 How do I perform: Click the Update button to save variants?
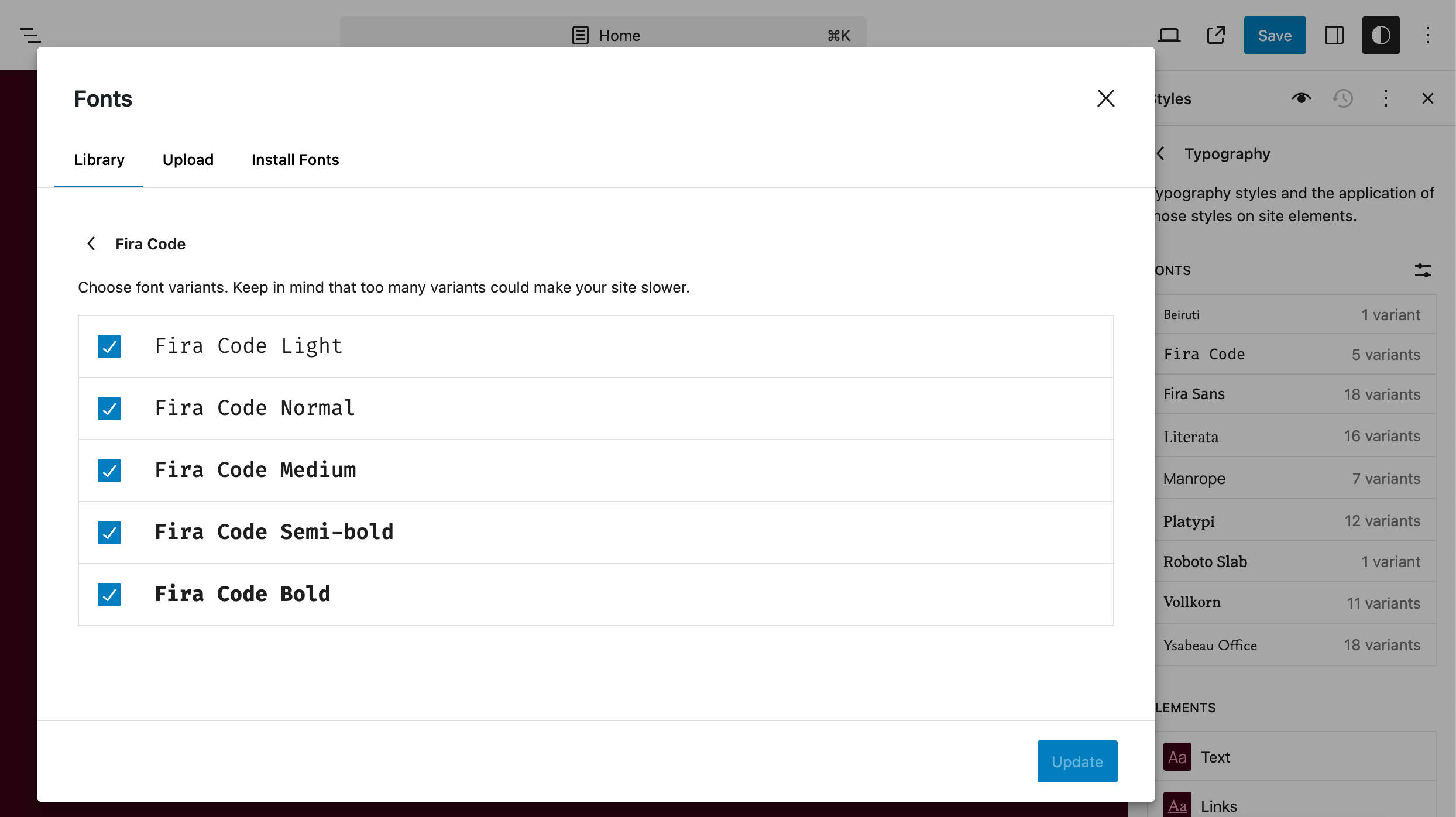(1077, 761)
